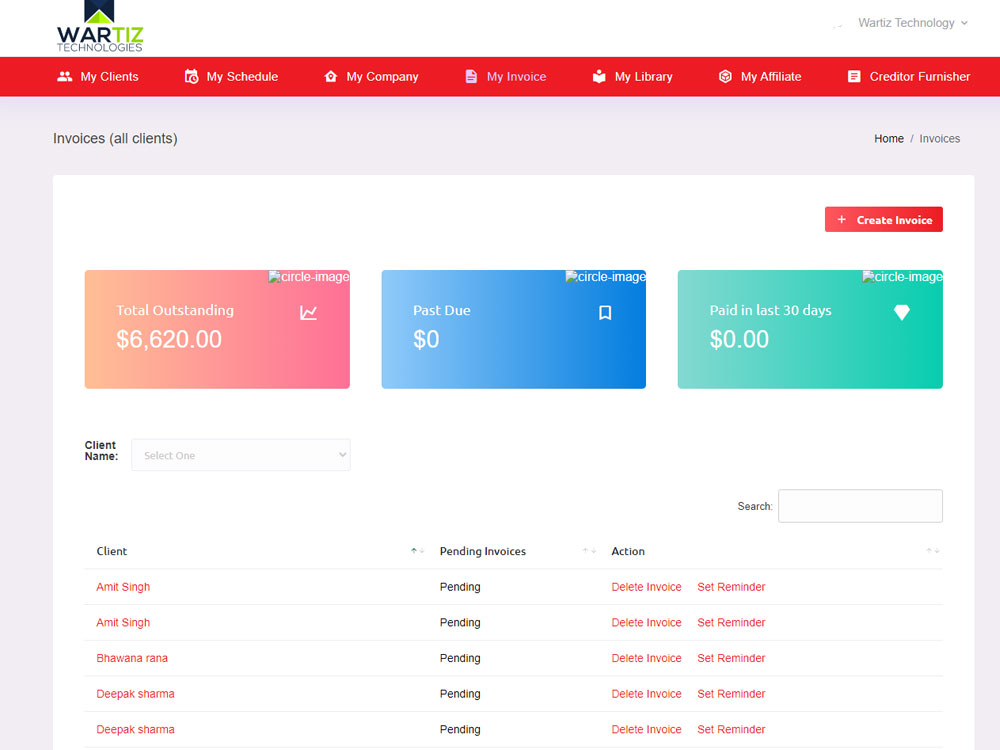Click the My Affiliate cube icon
This screenshot has width=1000, height=750.
(x=725, y=77)
